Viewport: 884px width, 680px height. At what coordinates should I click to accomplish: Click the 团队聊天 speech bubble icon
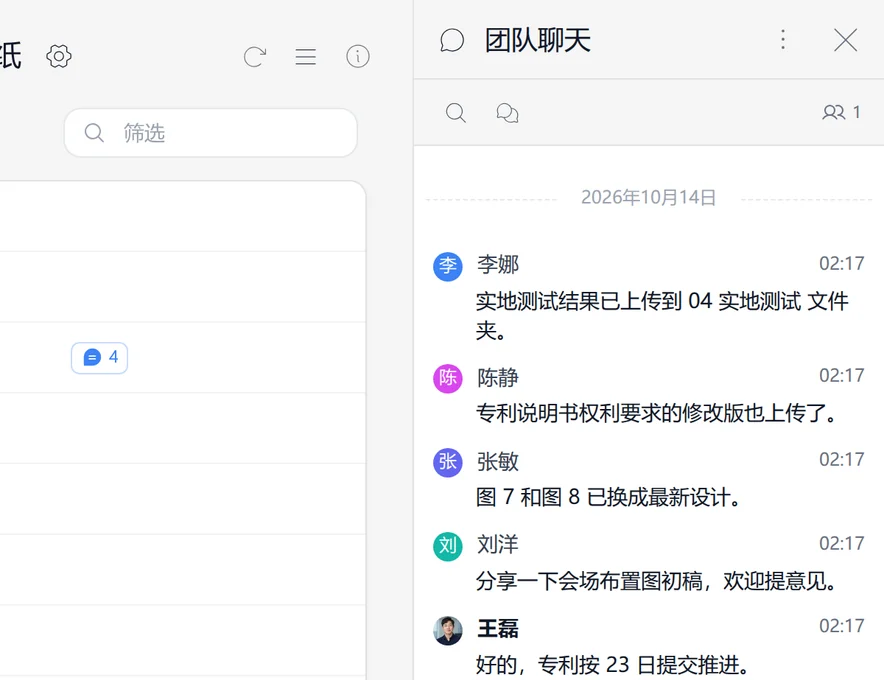(452, 41)
